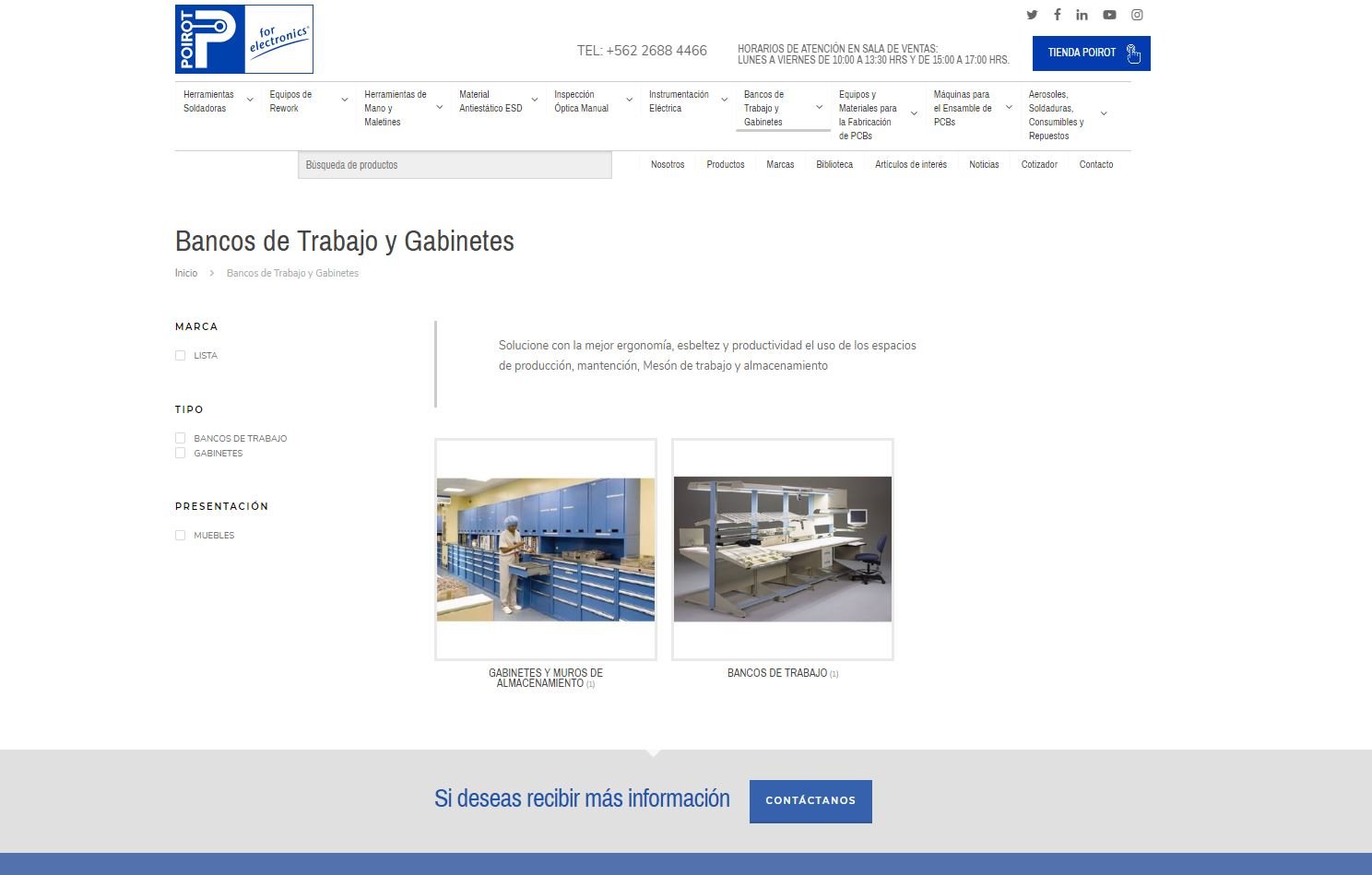Click the workbench with chair thumbnail

[x=783, y=550]
